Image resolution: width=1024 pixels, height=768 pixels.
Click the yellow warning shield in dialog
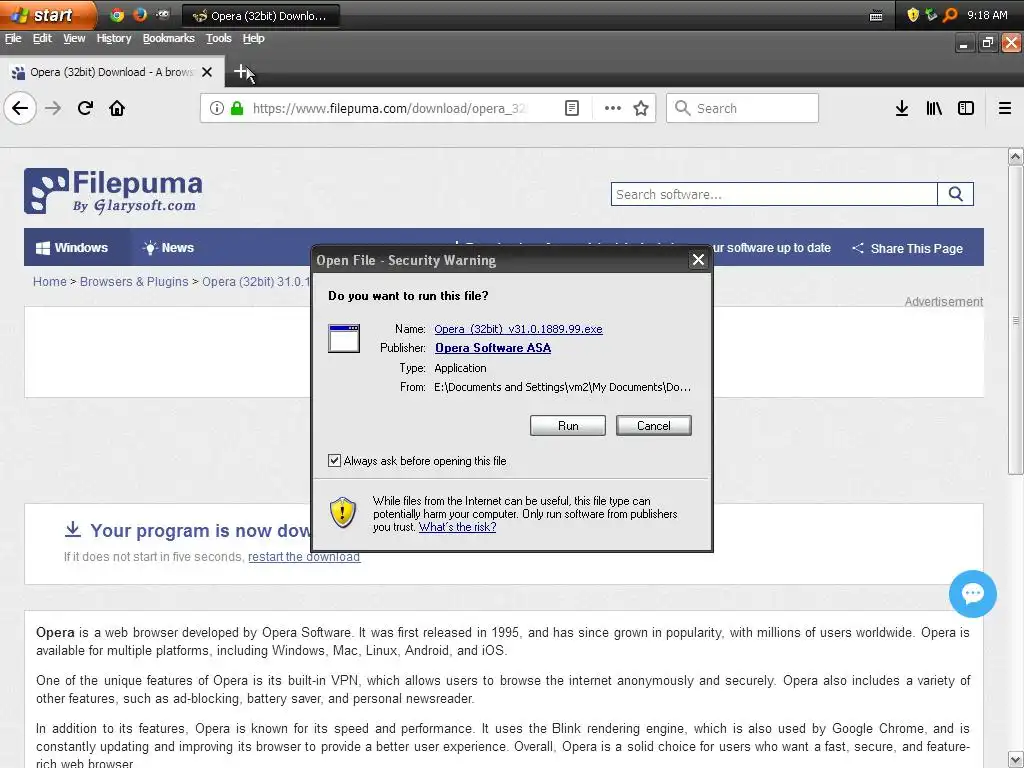342,513
